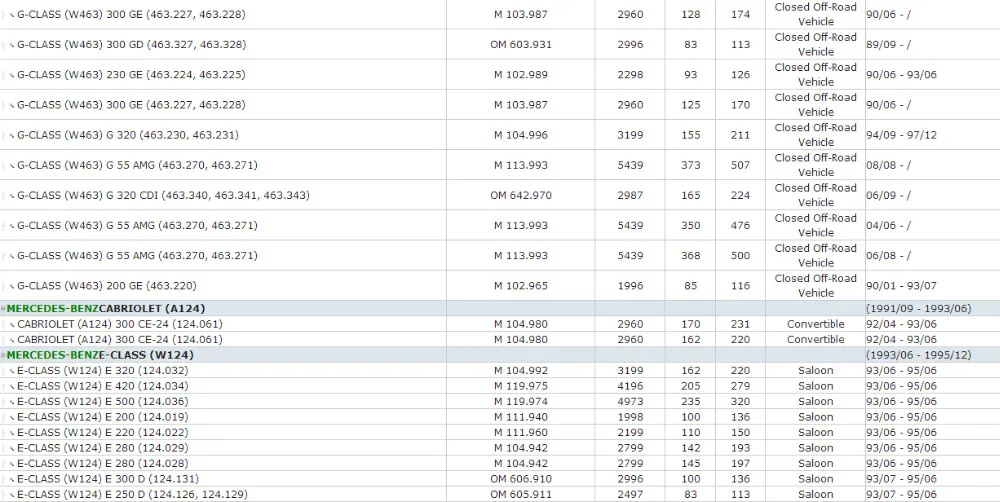Select the 300 GE row with 125 kW

click(x=131, y=105)
